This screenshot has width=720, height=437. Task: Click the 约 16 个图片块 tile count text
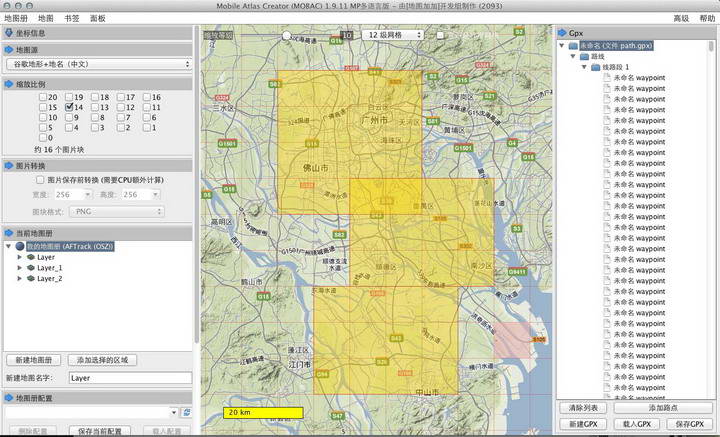tap(59, 150)
